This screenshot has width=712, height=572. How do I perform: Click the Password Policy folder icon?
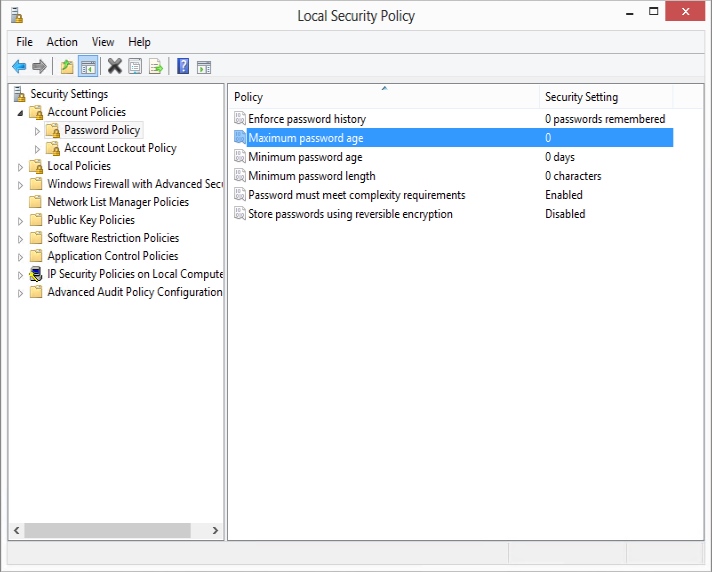coord(53,130)
